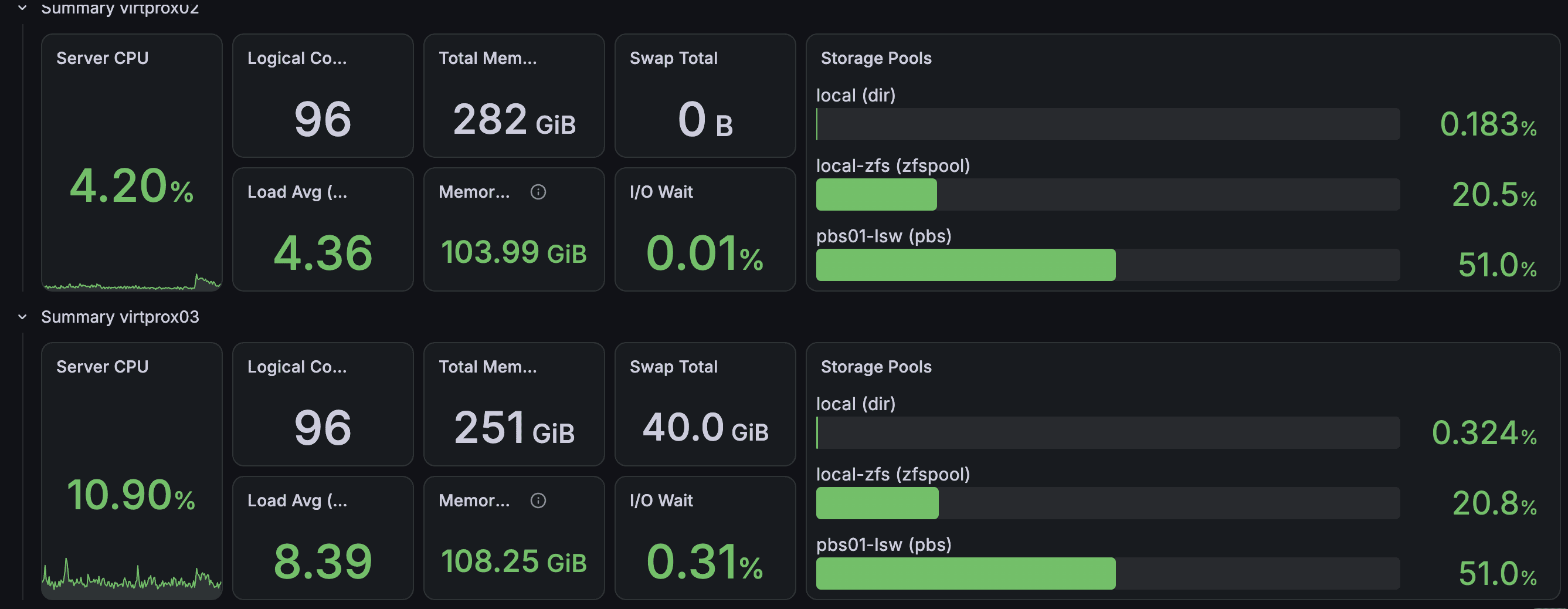The image size is (1568, 609).
Task: Select memory used value 108.25 GiB
Action: [x=514, y=561]
